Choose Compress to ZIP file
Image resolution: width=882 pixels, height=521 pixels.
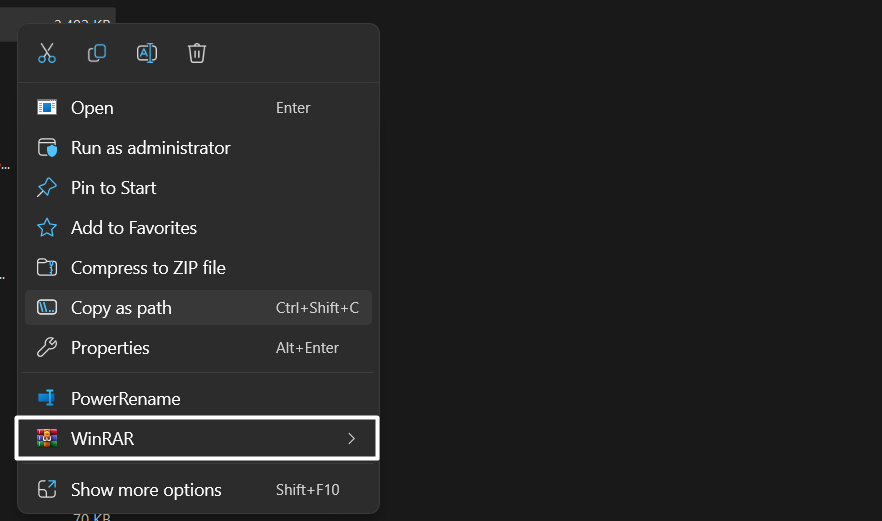148,268
